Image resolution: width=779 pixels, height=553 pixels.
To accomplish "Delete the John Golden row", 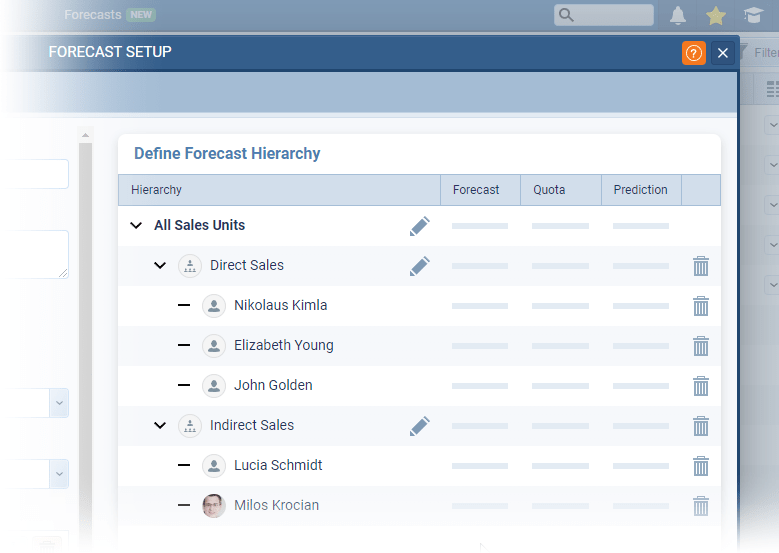I will point(701,386).
